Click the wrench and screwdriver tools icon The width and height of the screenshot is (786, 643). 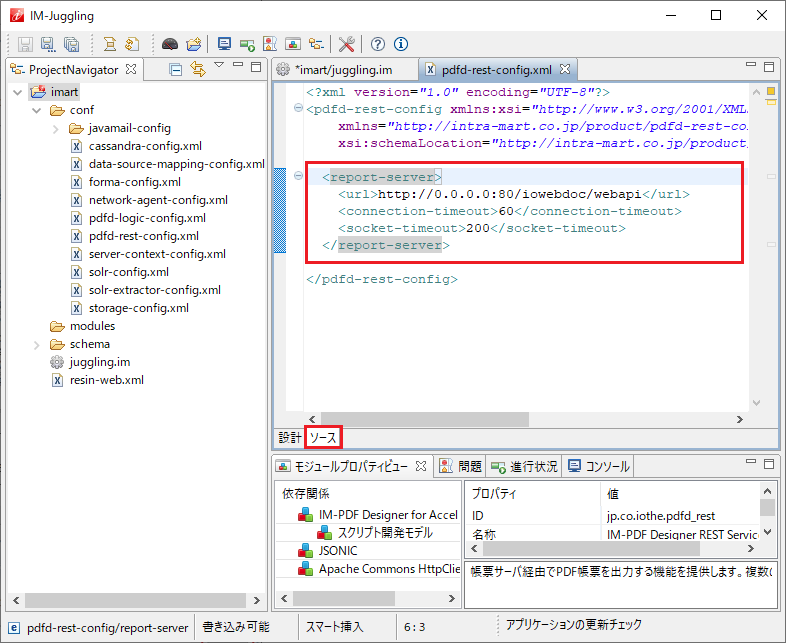346,44
